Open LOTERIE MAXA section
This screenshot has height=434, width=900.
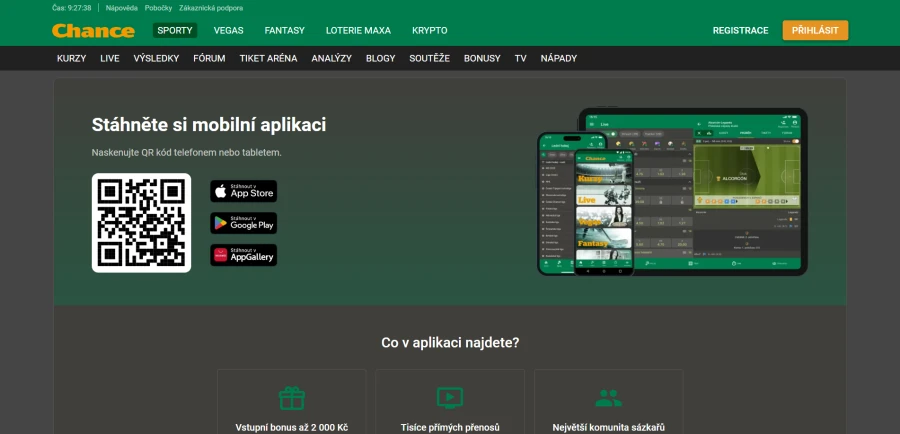358,30
